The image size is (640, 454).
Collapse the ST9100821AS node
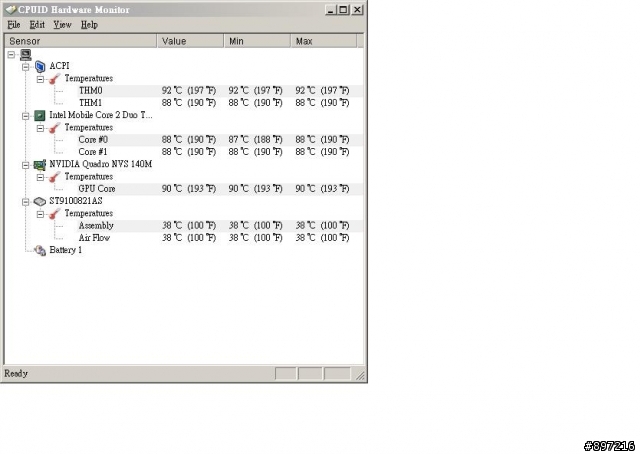pyautogui.click(x=26, y=202)
